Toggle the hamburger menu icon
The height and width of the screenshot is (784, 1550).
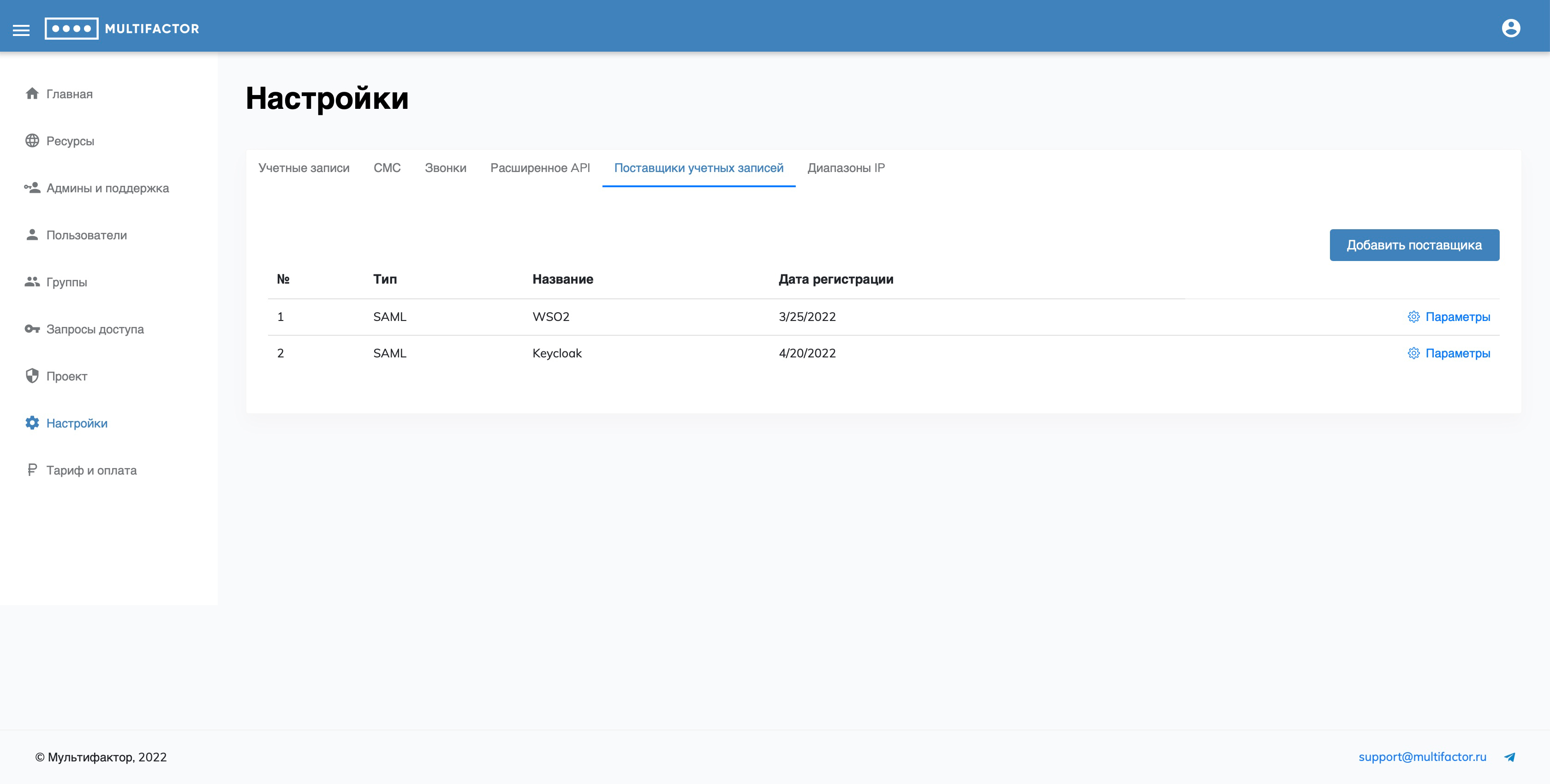[21, 30]
